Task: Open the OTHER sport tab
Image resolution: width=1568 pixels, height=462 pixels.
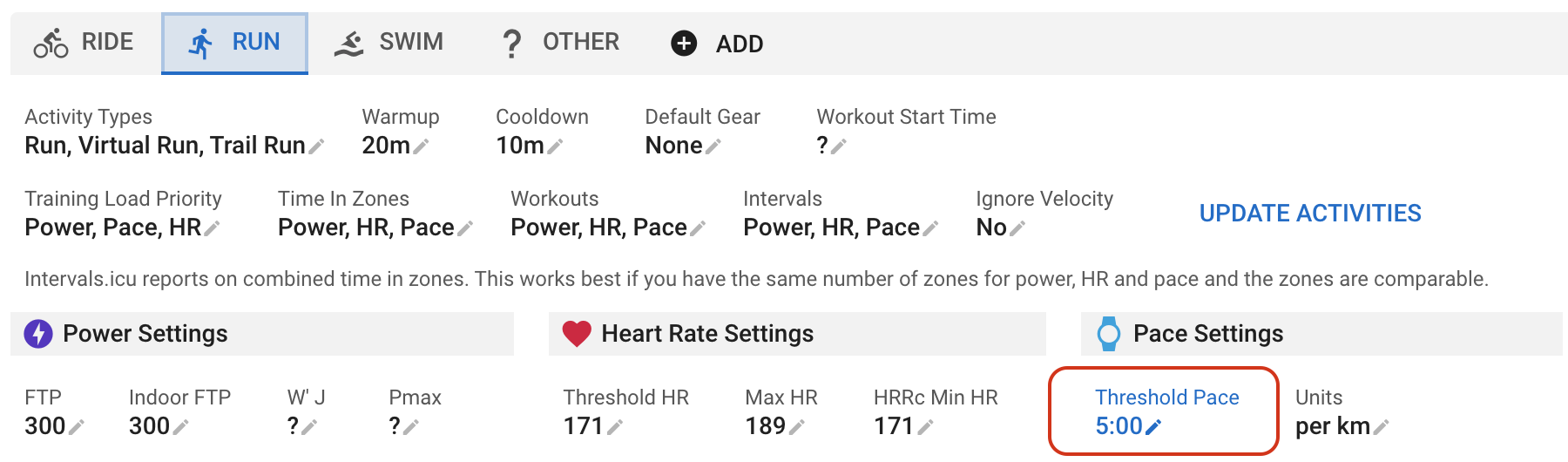Action: click(x=560, y=43)
